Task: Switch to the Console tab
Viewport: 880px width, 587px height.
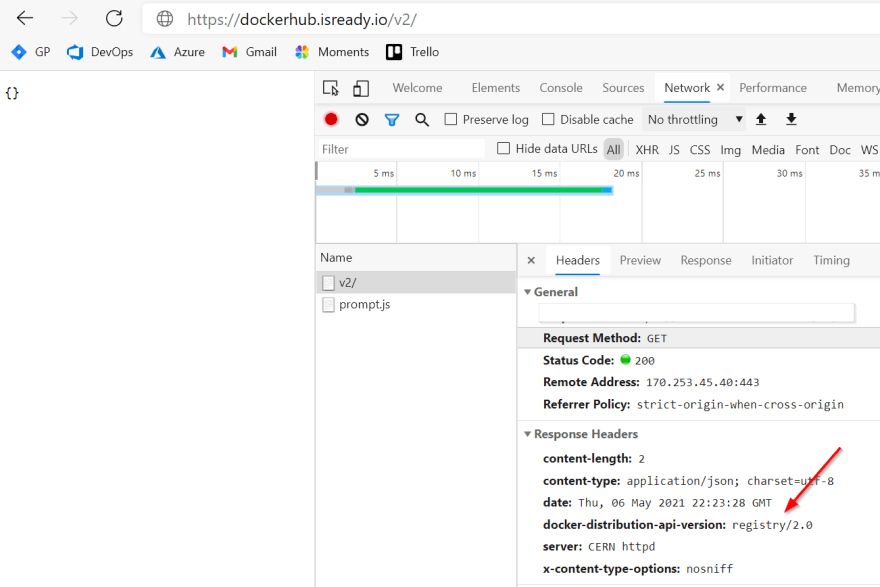Action: 561,88
